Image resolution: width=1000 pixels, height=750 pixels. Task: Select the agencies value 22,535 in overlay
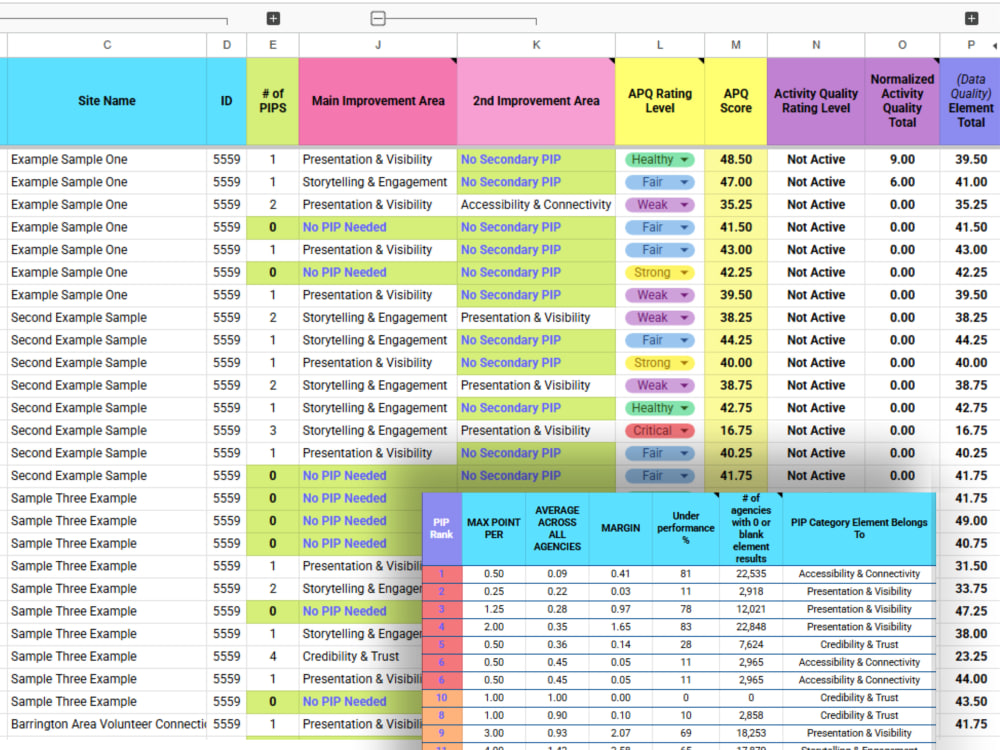click(x=751, y=574)
